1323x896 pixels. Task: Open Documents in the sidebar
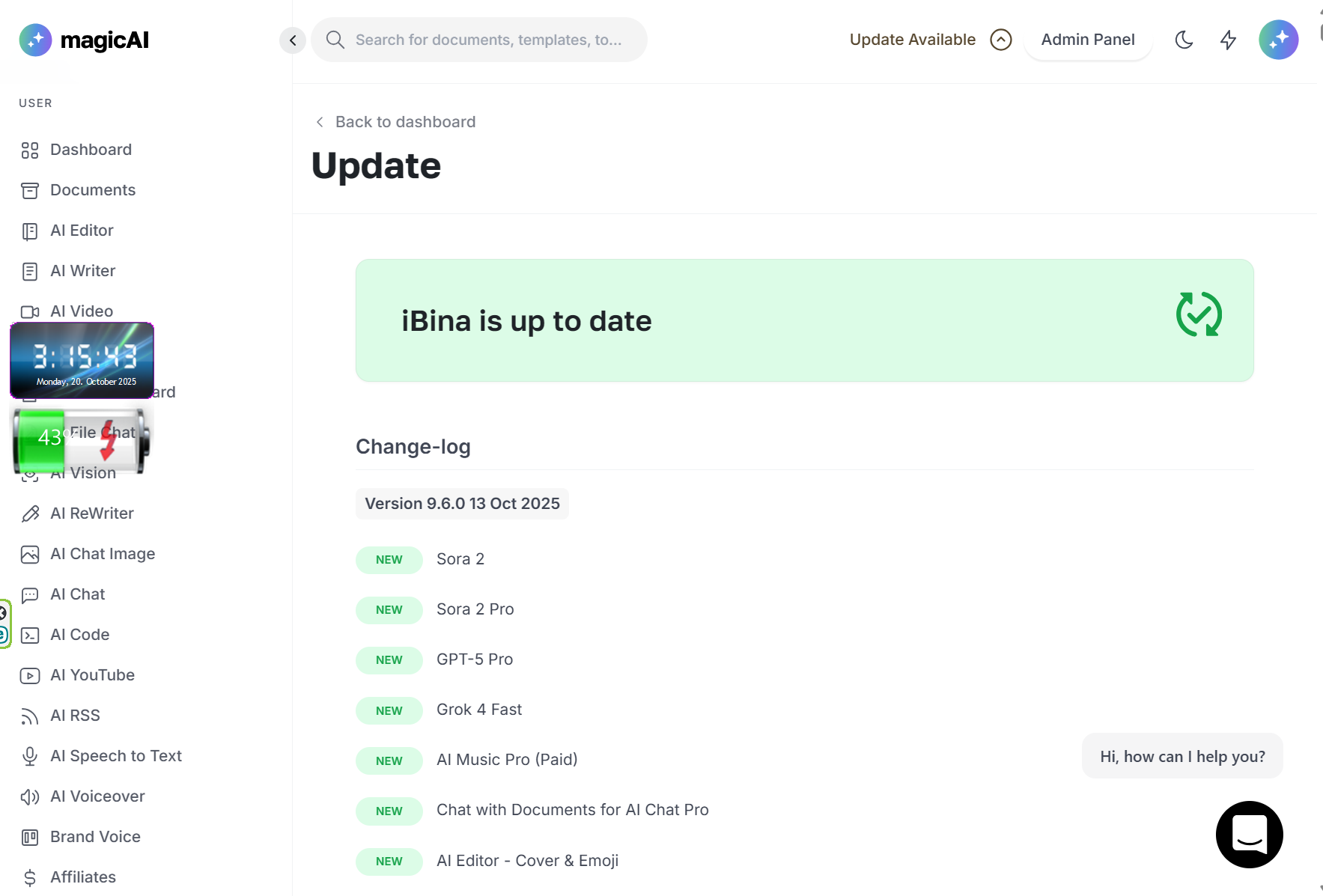tap(92, 190)
